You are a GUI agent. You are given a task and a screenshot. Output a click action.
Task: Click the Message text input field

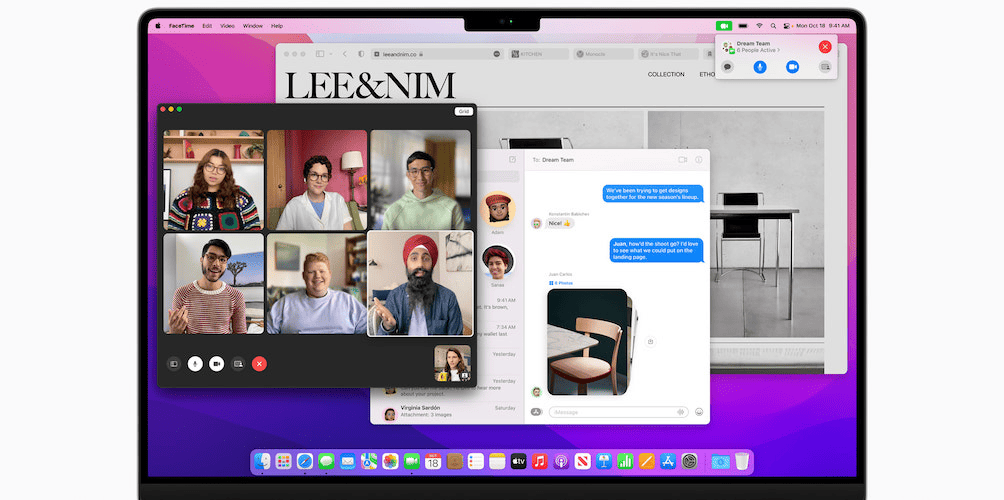click(608, 412)
